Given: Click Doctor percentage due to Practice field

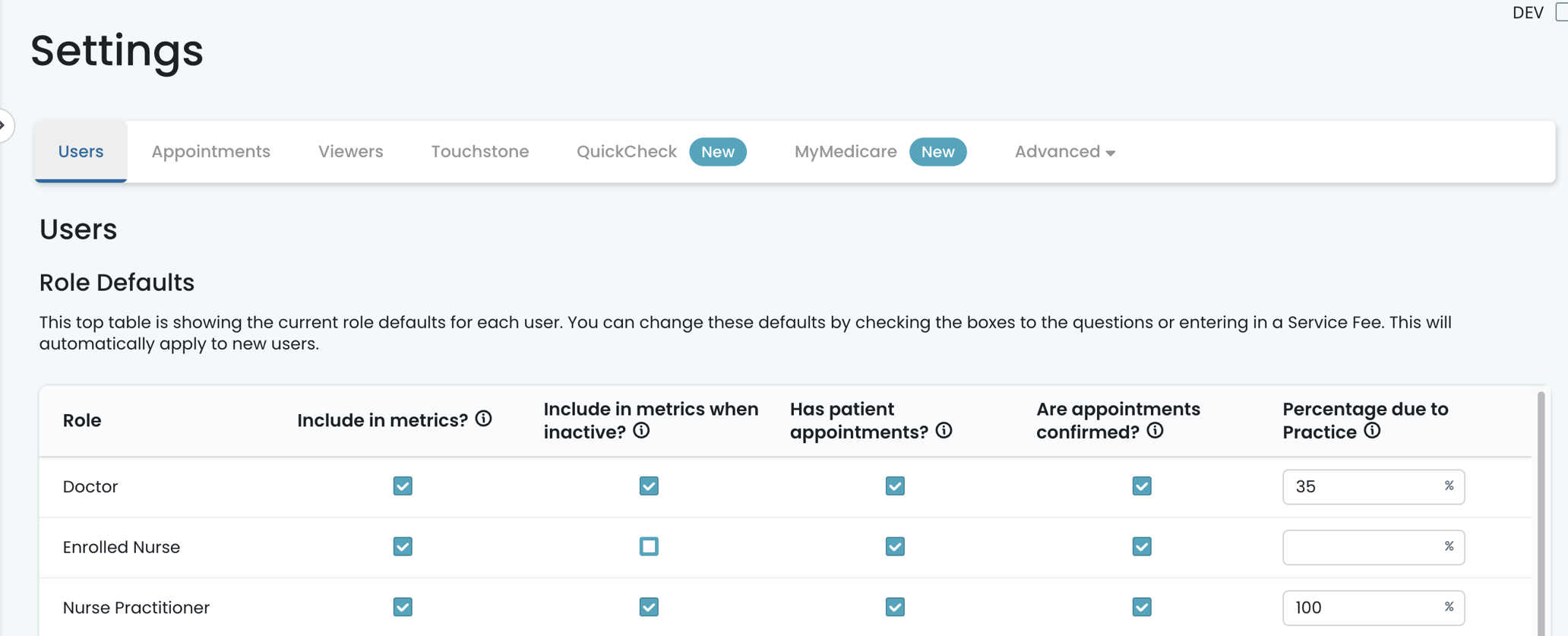Looking at the screenshot, I should click(x=1360, y=487).
